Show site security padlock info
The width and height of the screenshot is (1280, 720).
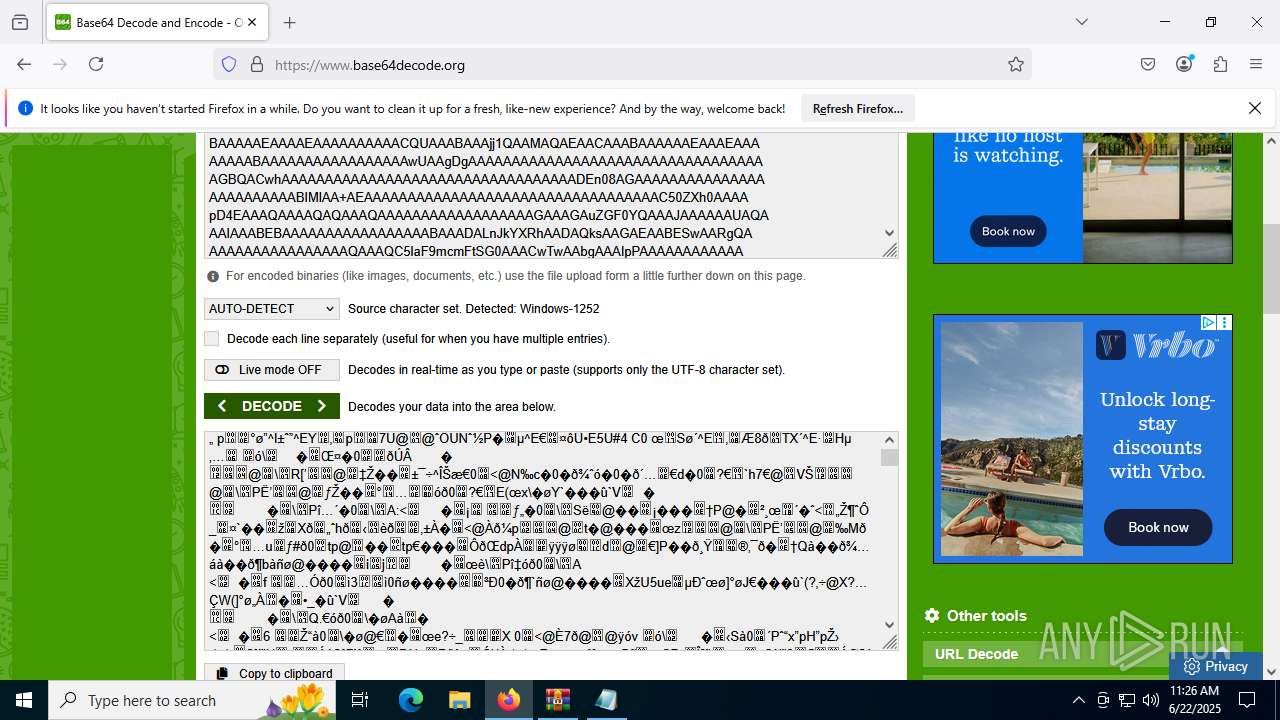coord(256,65)
